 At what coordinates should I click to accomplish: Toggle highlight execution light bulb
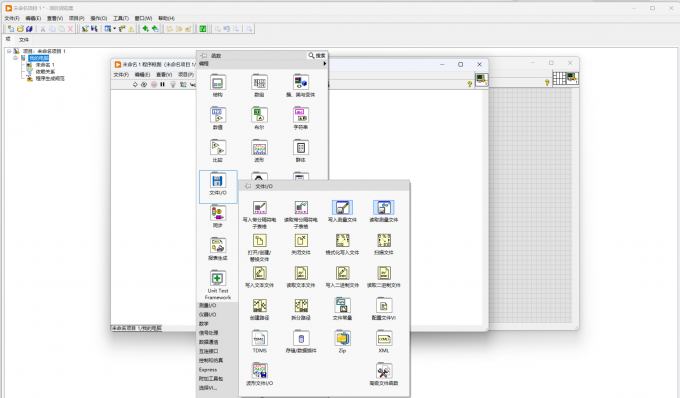(x=173, y=85)
